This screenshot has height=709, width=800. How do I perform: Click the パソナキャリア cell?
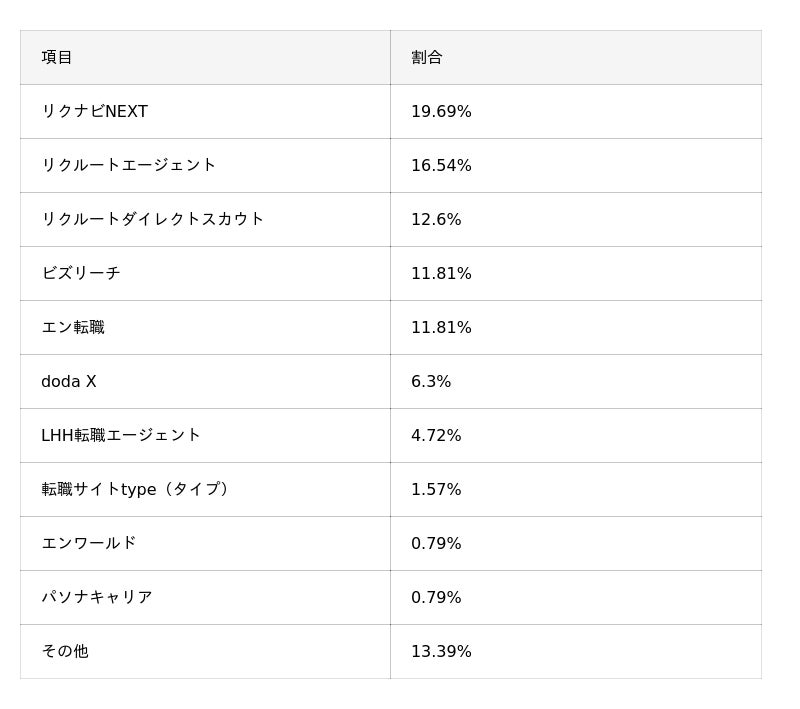97,597
